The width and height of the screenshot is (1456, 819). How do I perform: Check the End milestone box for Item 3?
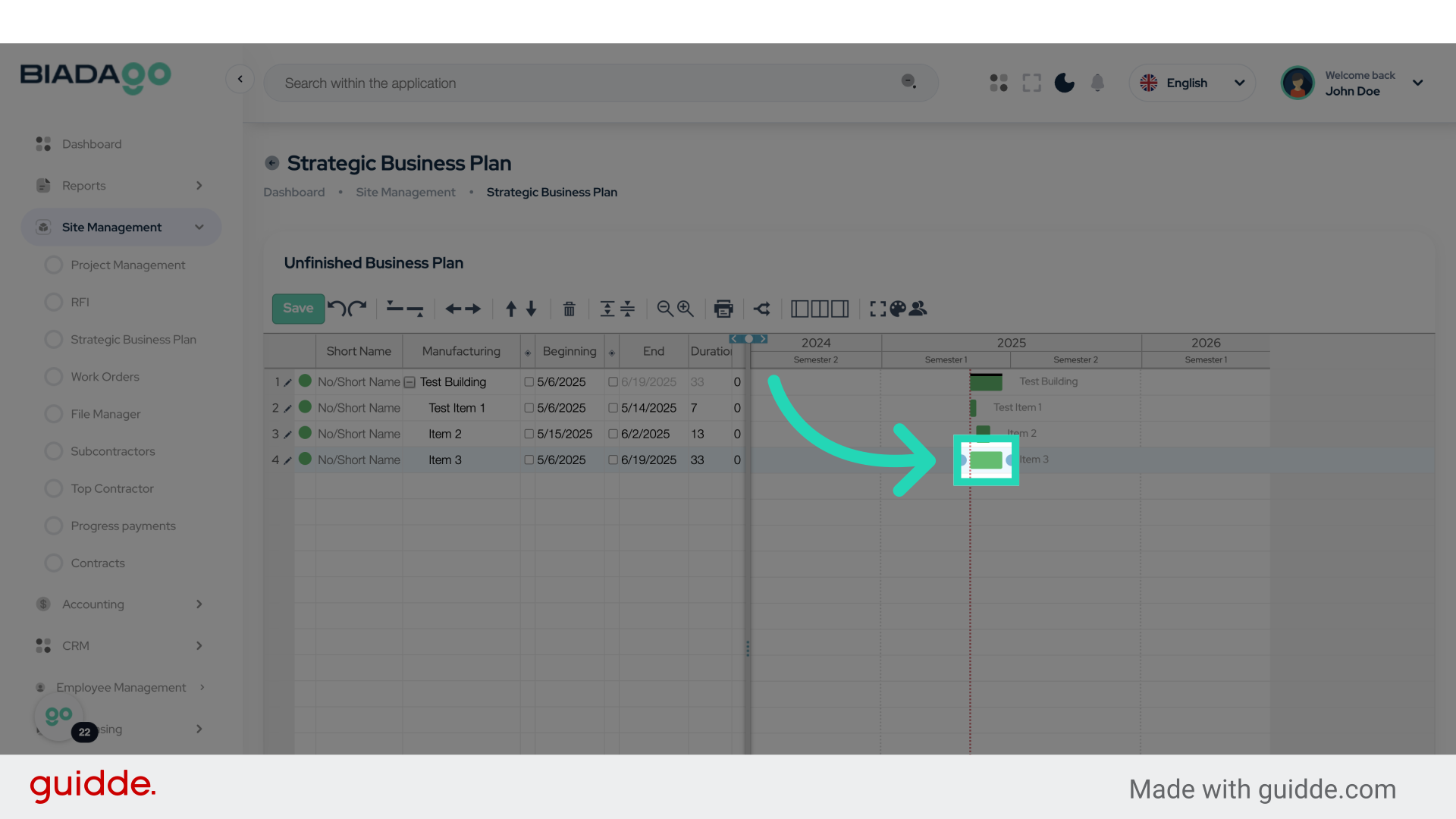[x=613, y=460]
